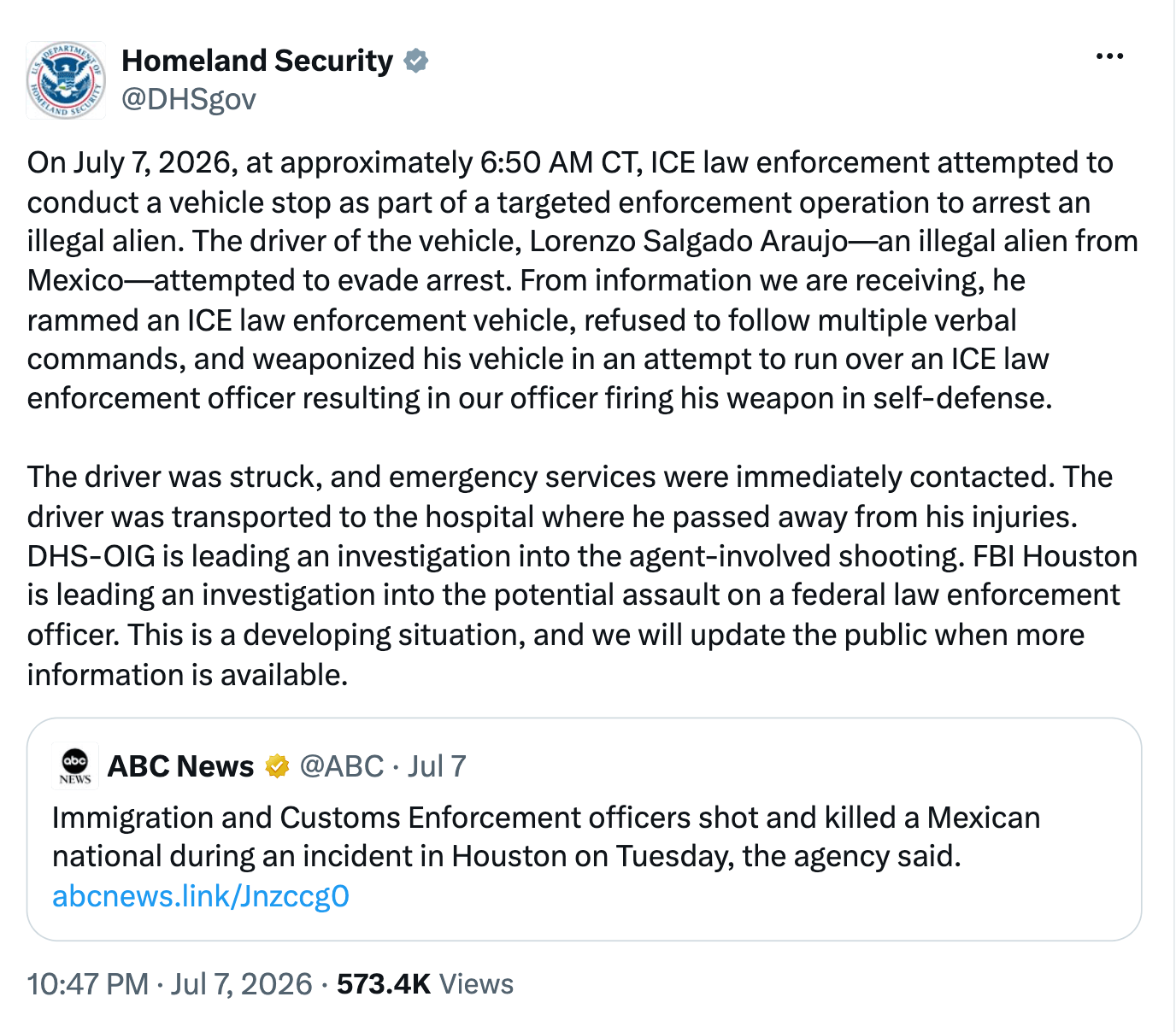The width and height of the screenshot is (1176, 1032).
Task: Open the Homeland Security profile avatar
Action: [66, 80]
